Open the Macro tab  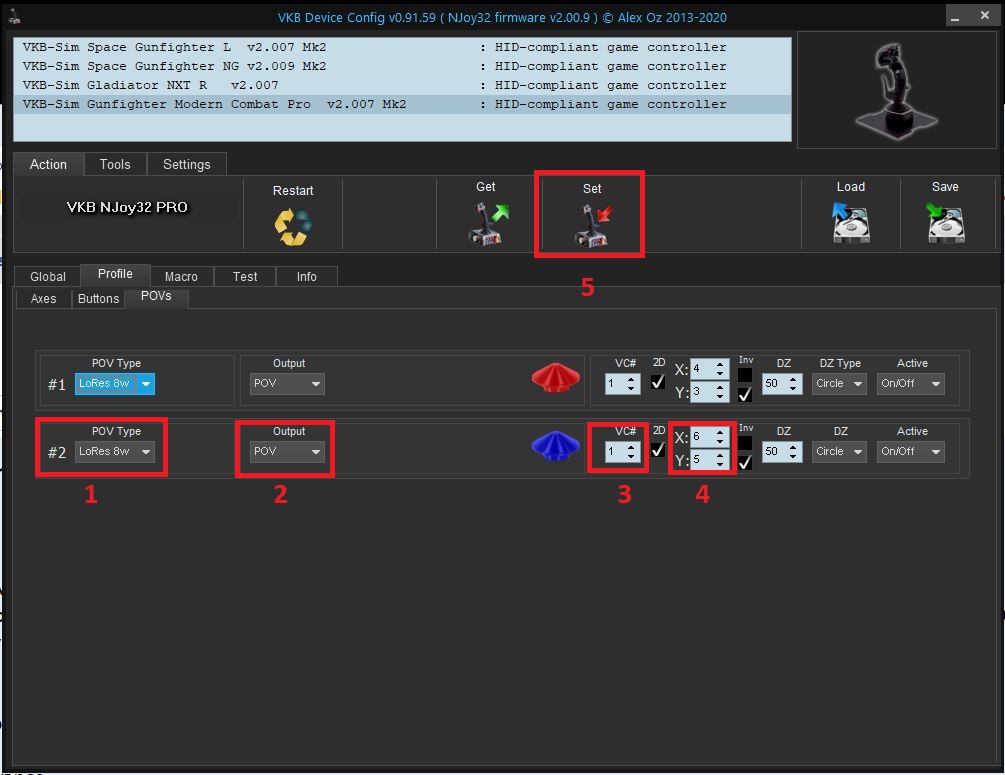click(x=181, y=277)
